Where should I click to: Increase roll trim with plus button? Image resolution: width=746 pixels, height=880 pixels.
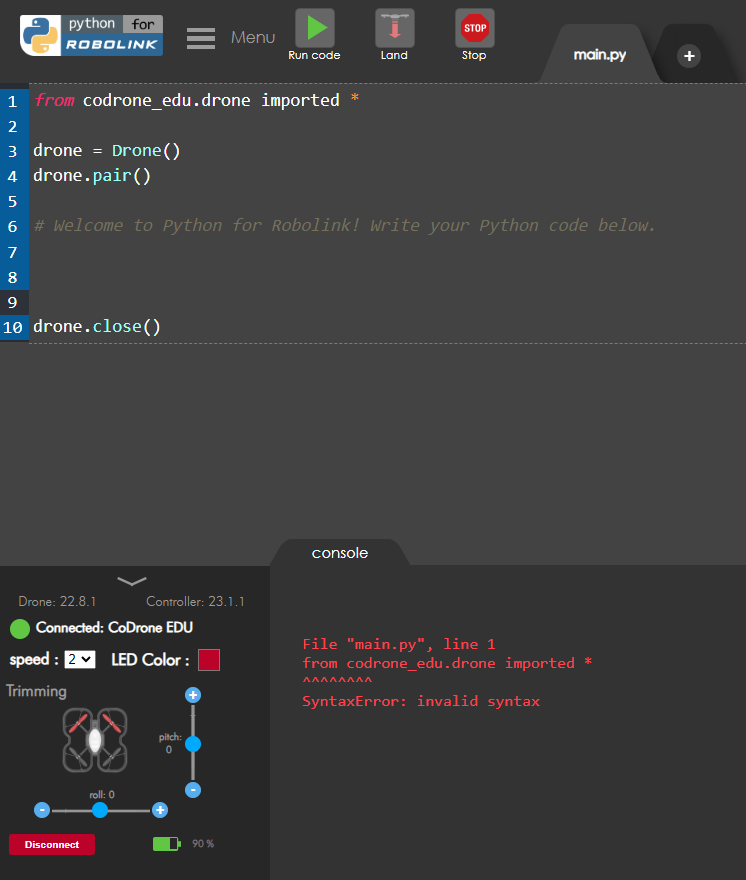159,810
